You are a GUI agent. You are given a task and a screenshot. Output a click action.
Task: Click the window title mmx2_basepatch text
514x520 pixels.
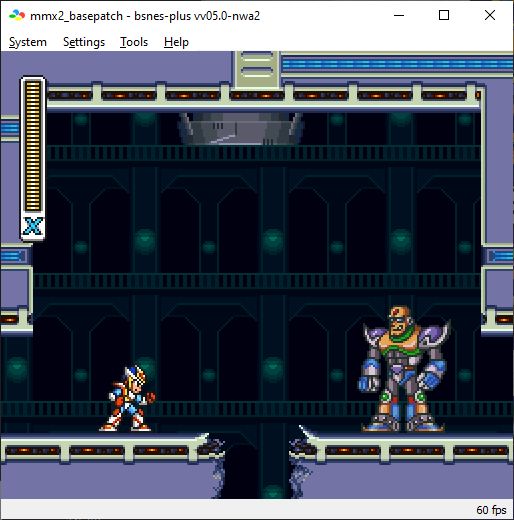coord(76,16)
